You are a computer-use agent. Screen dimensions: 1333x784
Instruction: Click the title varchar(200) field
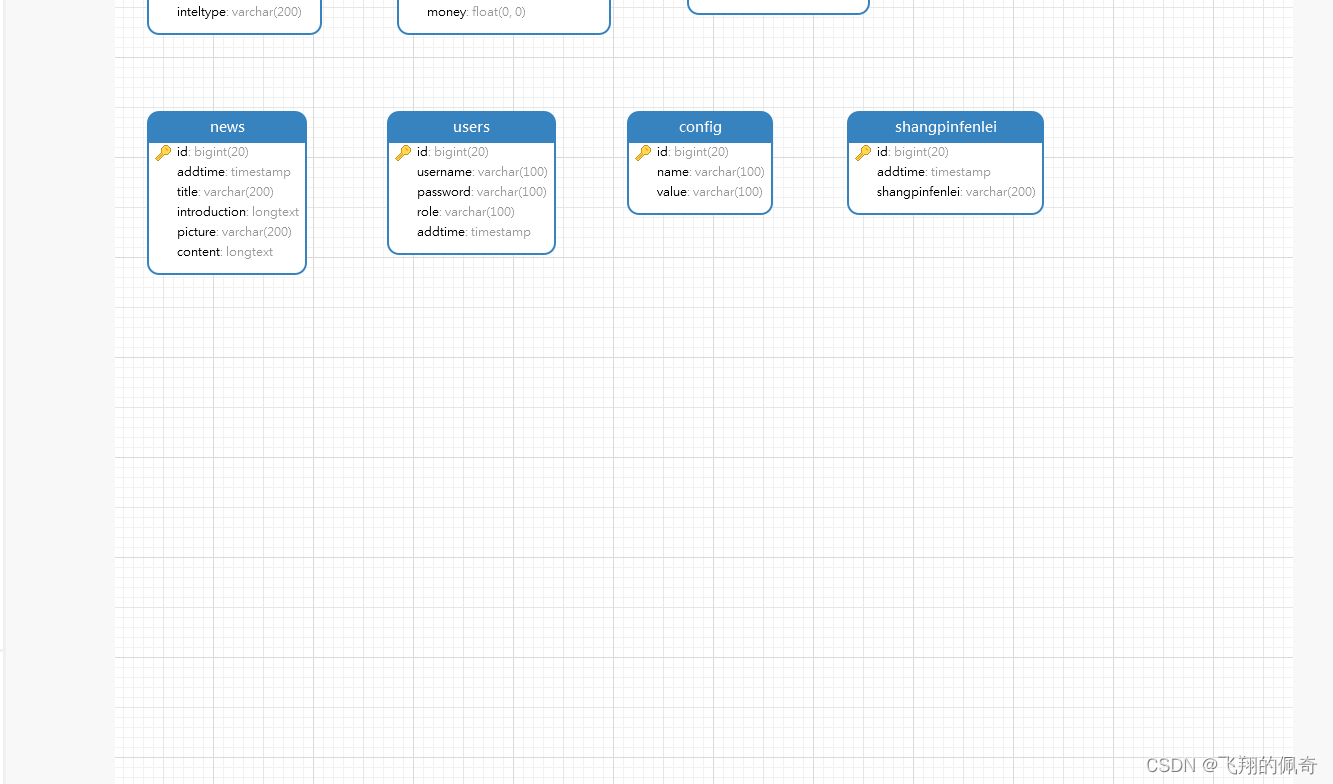coord(225,192)
